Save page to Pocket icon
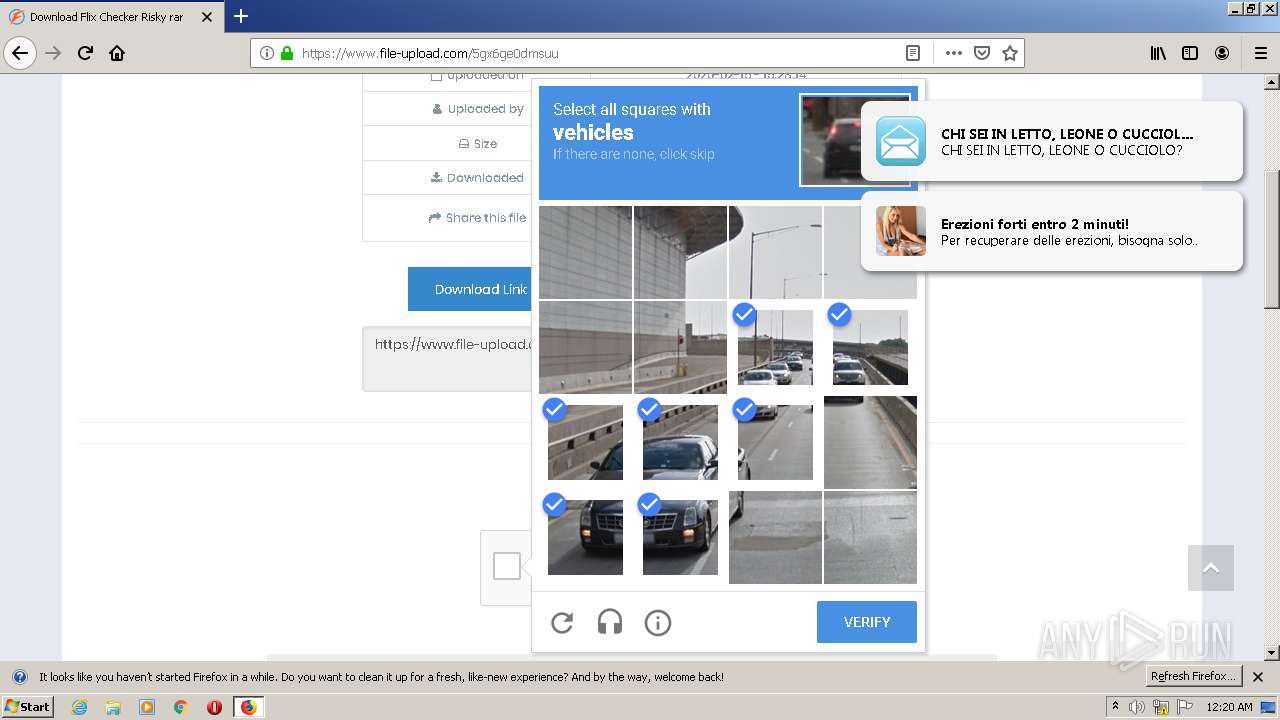Screen dimensions: 1280x720 click(982, 53)
